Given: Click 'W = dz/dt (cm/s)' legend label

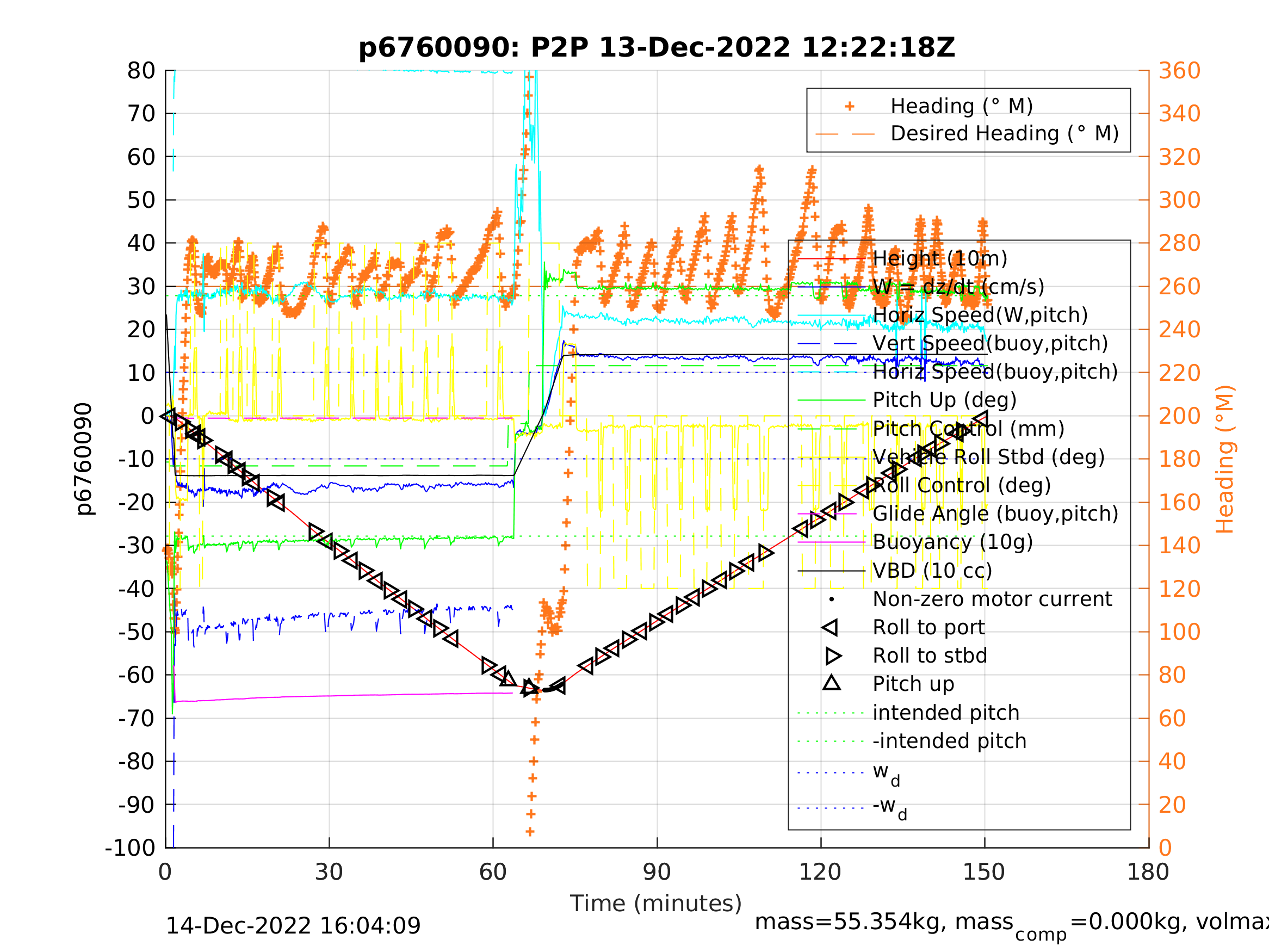Looking at the screenshot, I should click(958, 287).
